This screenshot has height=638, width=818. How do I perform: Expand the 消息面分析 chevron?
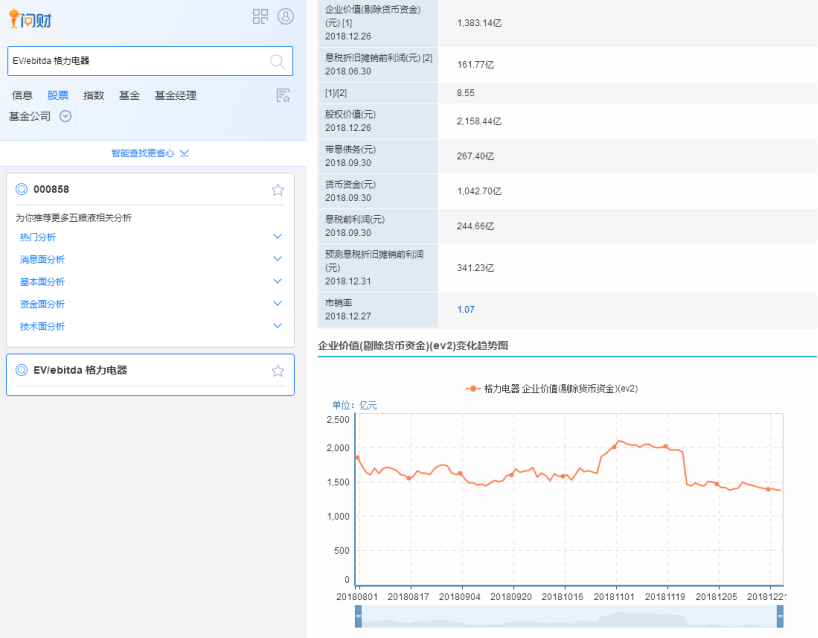[278, 259]
